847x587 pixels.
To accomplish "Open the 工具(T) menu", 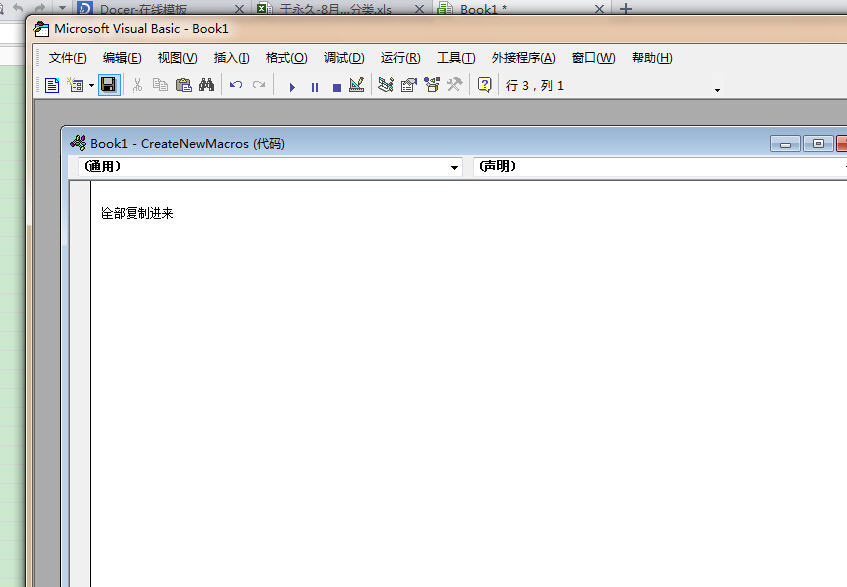I will pos(455,58).
